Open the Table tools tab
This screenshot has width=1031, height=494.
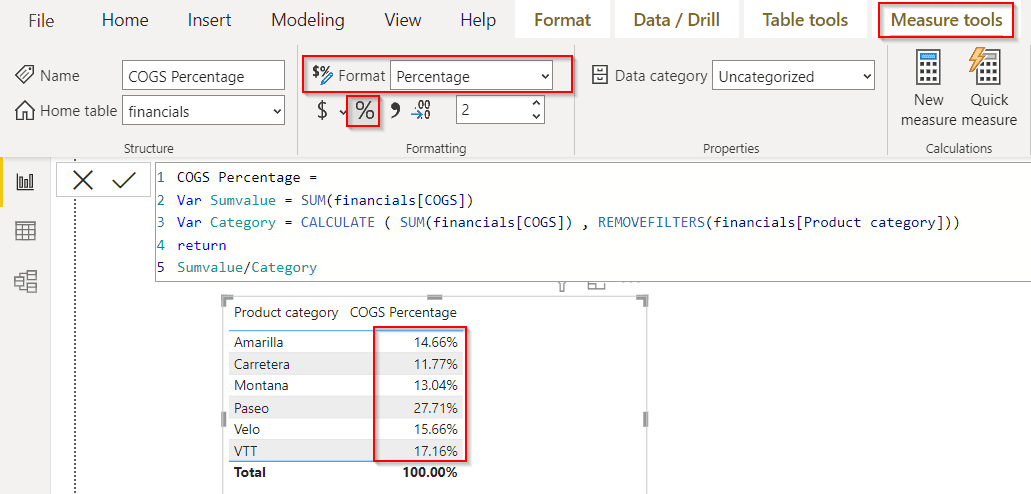tap(805, 20)
